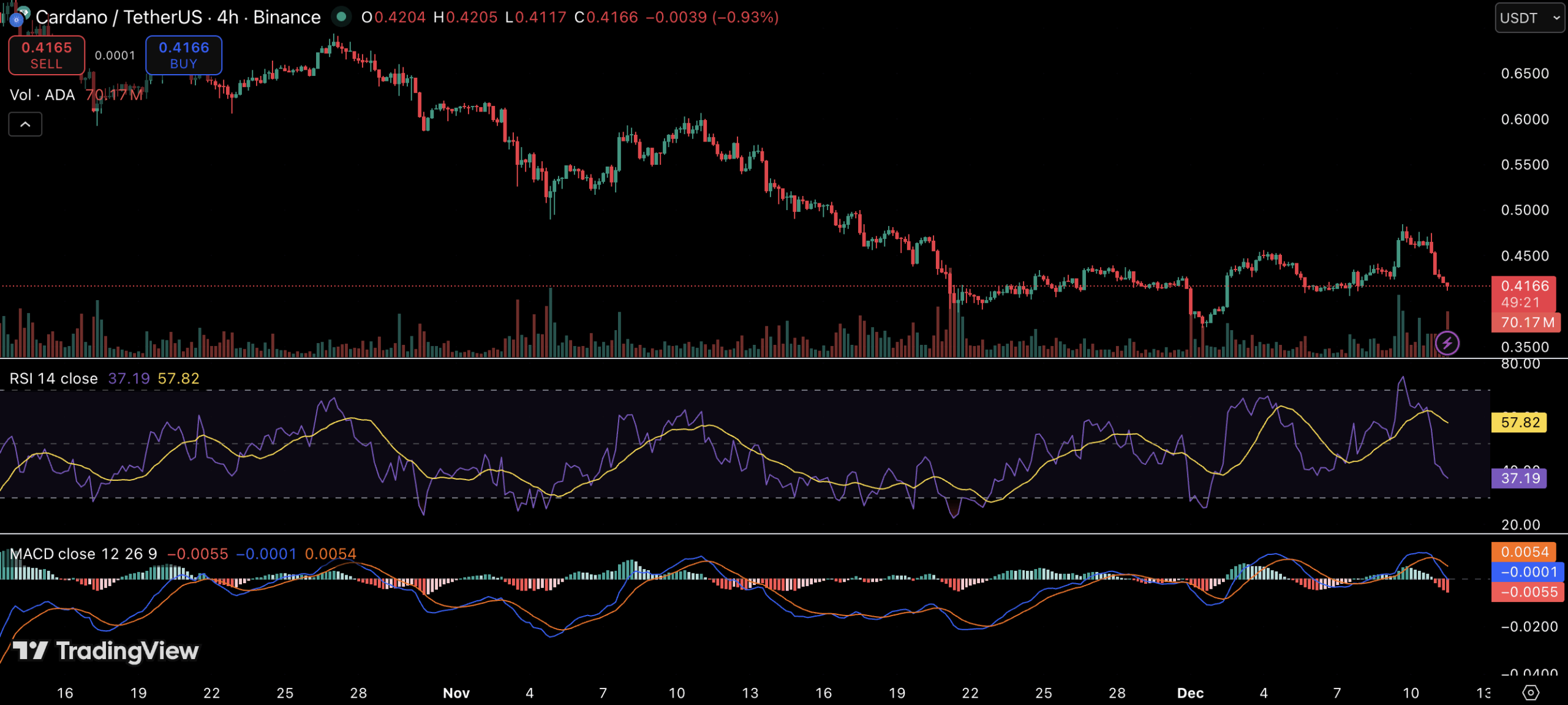Open the USDT currency dropdown at top right
Viewport: 1568px width, 705px height.
pyautogui.click(x=1529, y=18)
